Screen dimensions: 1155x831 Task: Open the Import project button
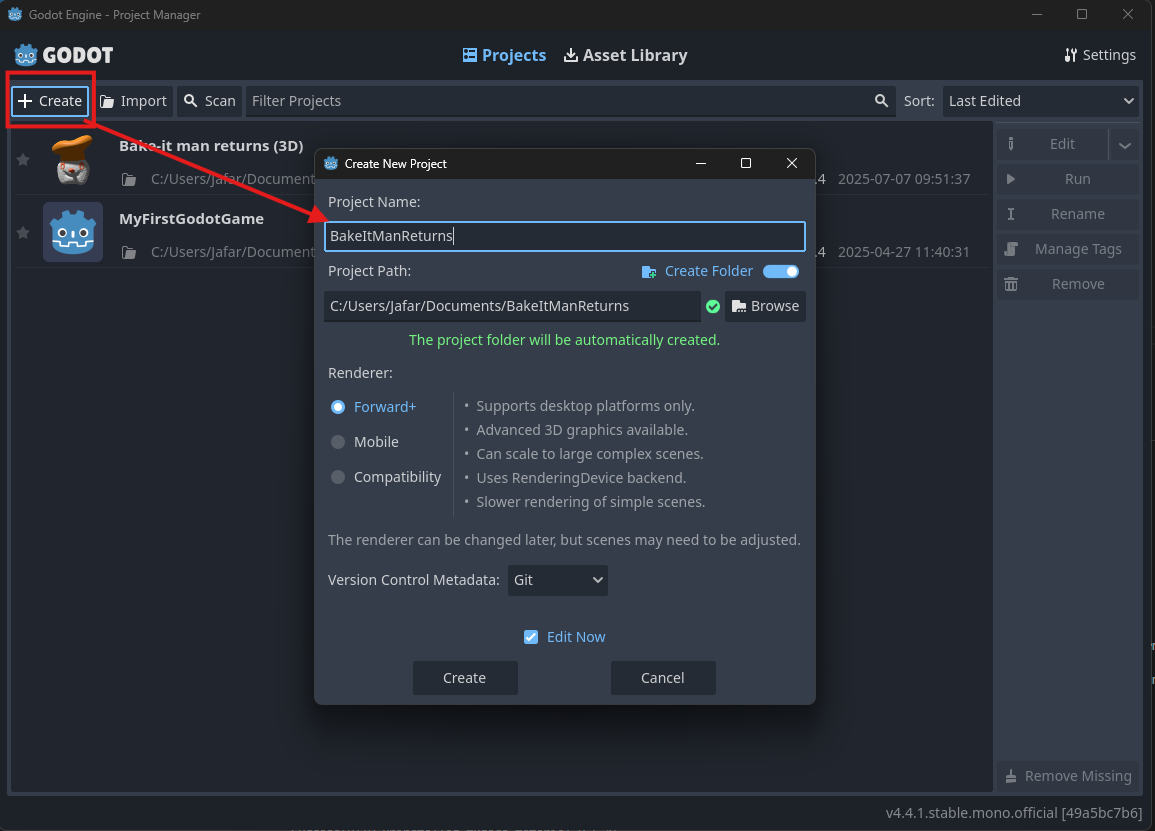(133, 101)
